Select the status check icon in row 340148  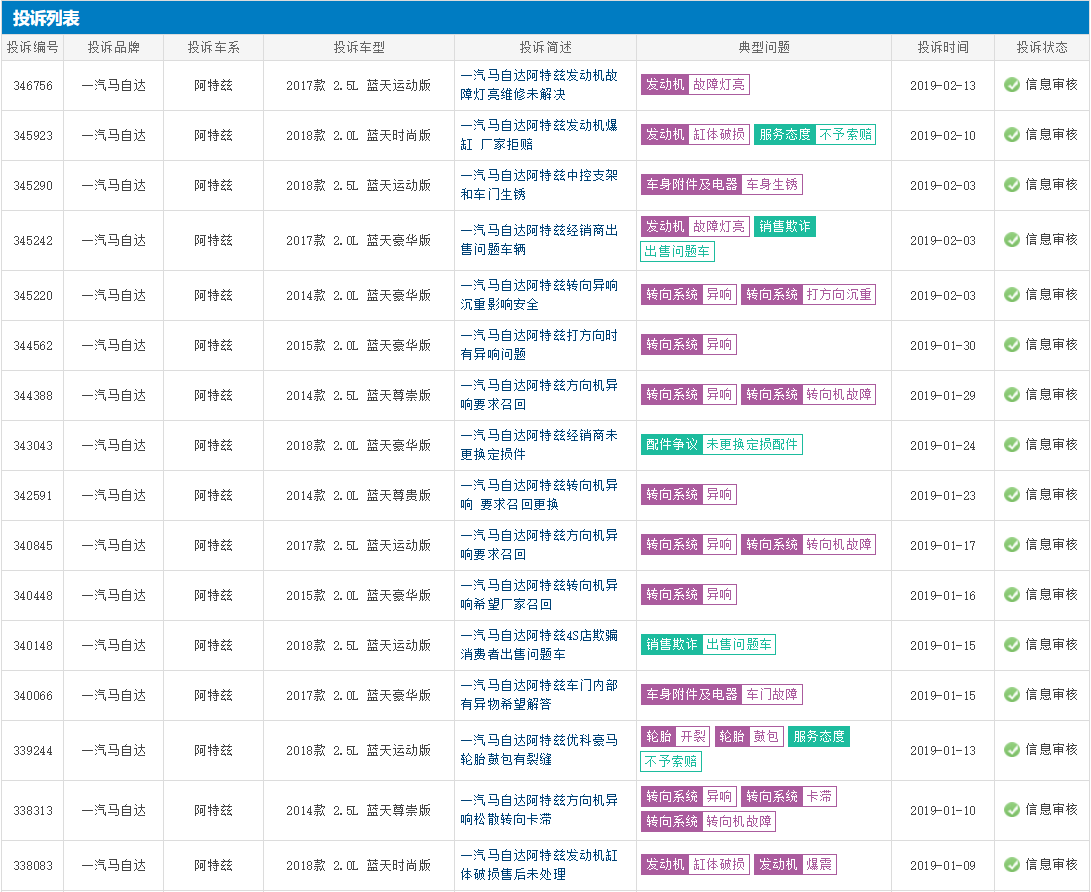(1012, 646)
